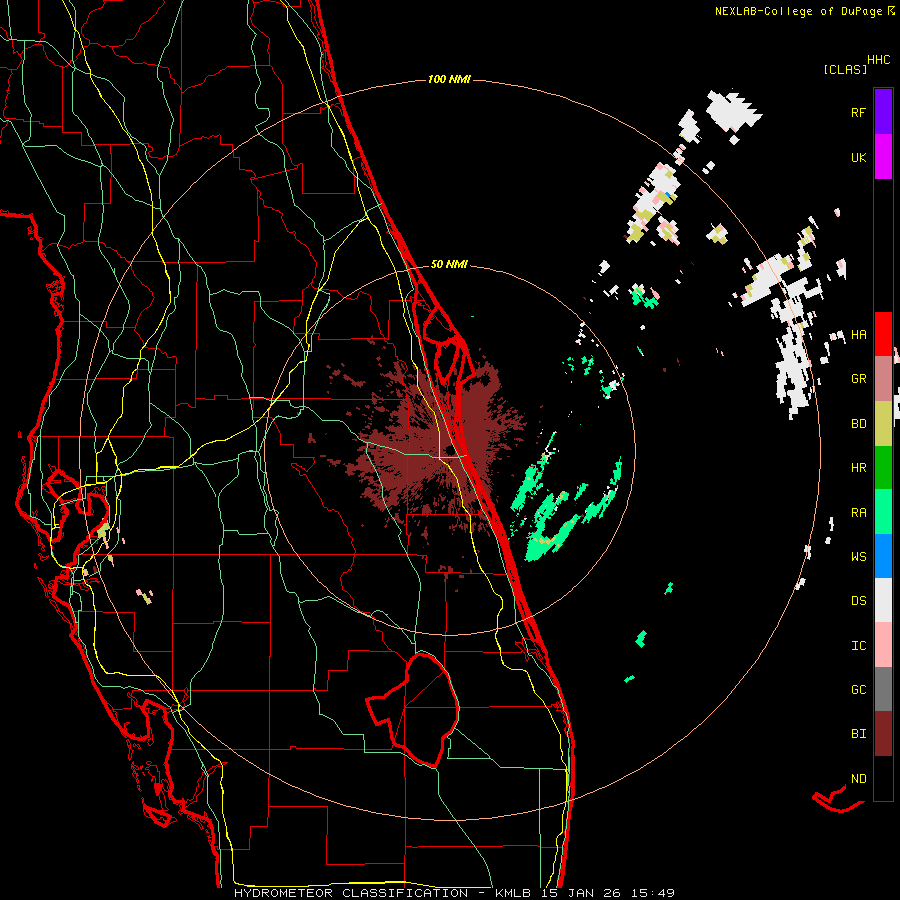Click the HA legend label

click(858, 335)
